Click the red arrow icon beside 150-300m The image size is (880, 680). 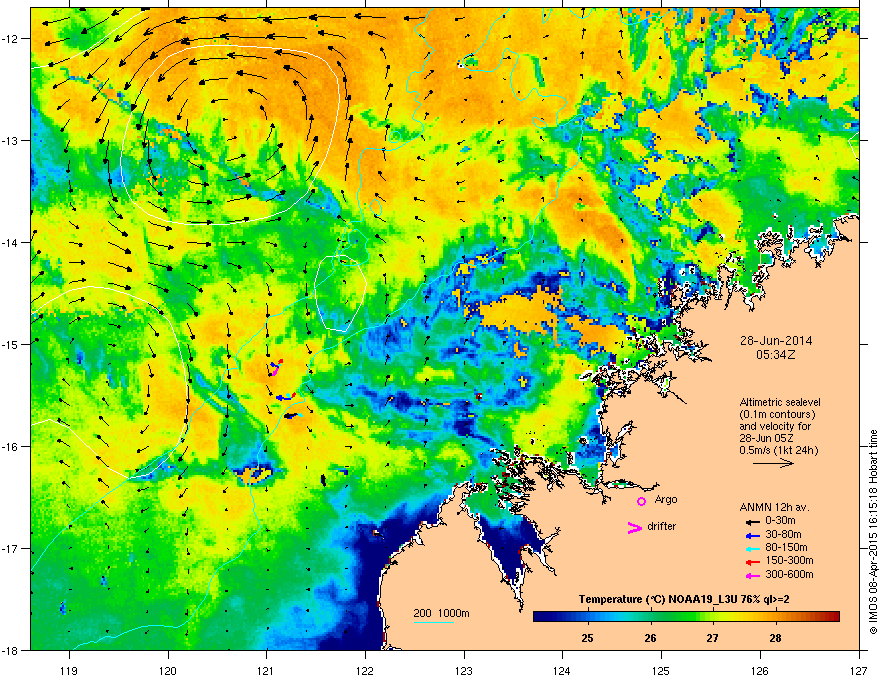coord(752,561)
